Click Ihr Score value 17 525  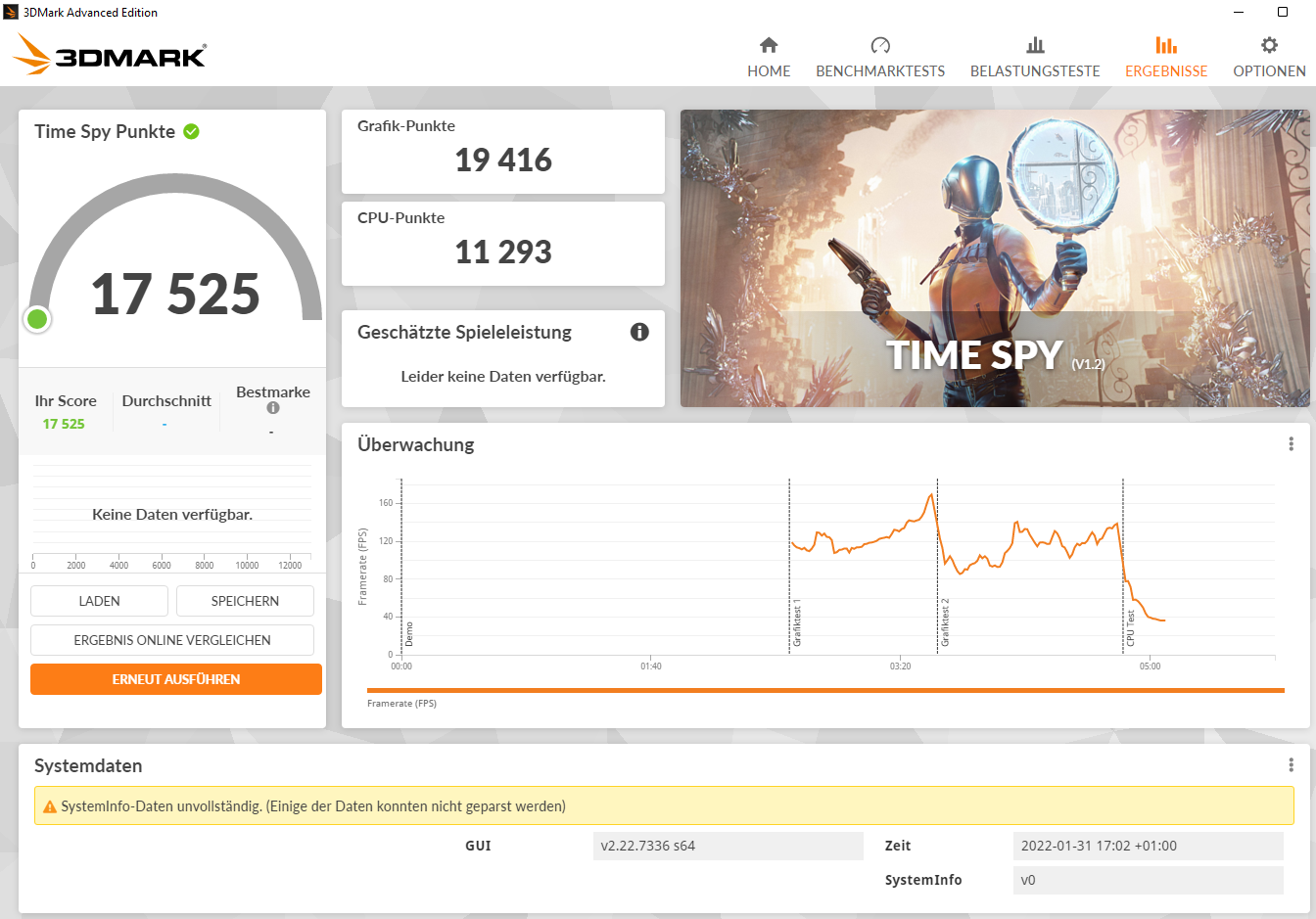coord(64,424)
